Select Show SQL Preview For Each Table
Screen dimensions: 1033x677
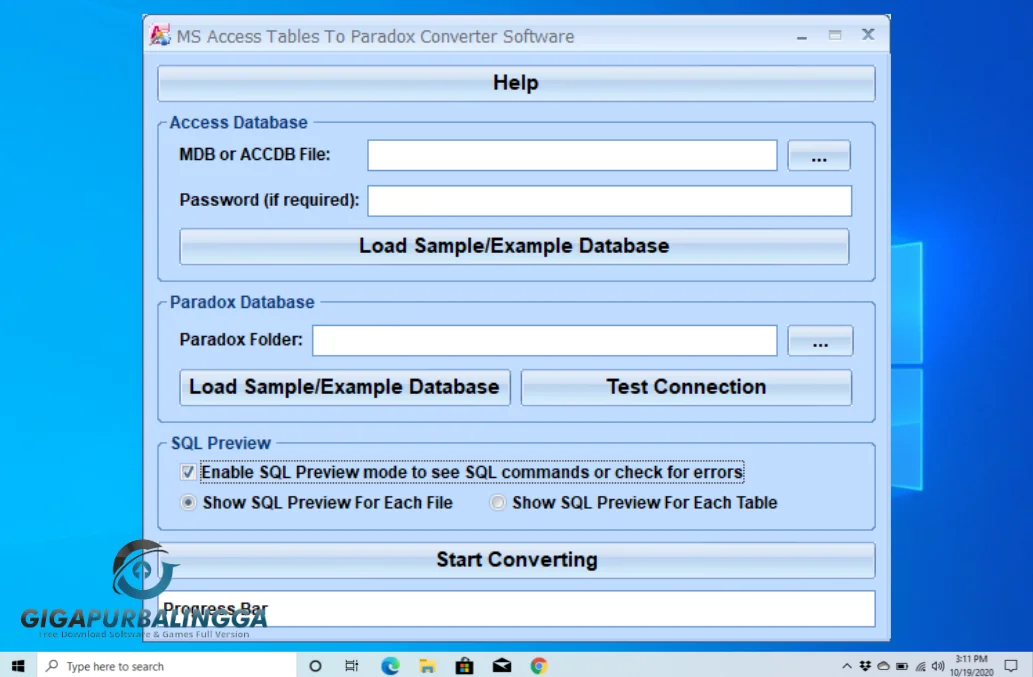click(x=497, y=502)
